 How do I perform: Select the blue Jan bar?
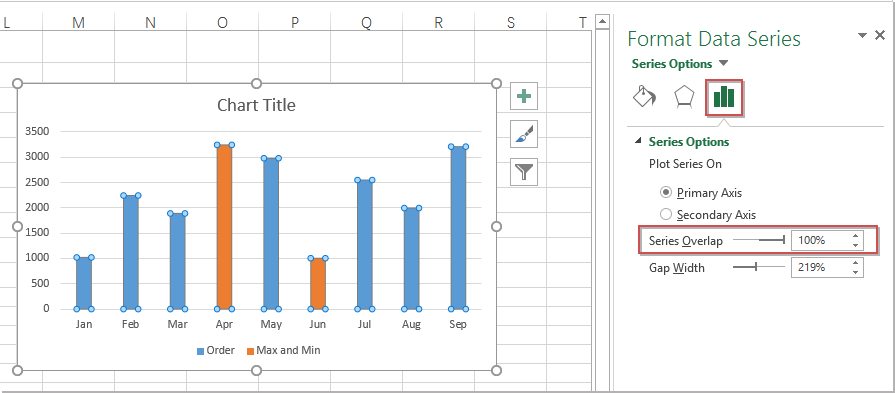(84, 283)
